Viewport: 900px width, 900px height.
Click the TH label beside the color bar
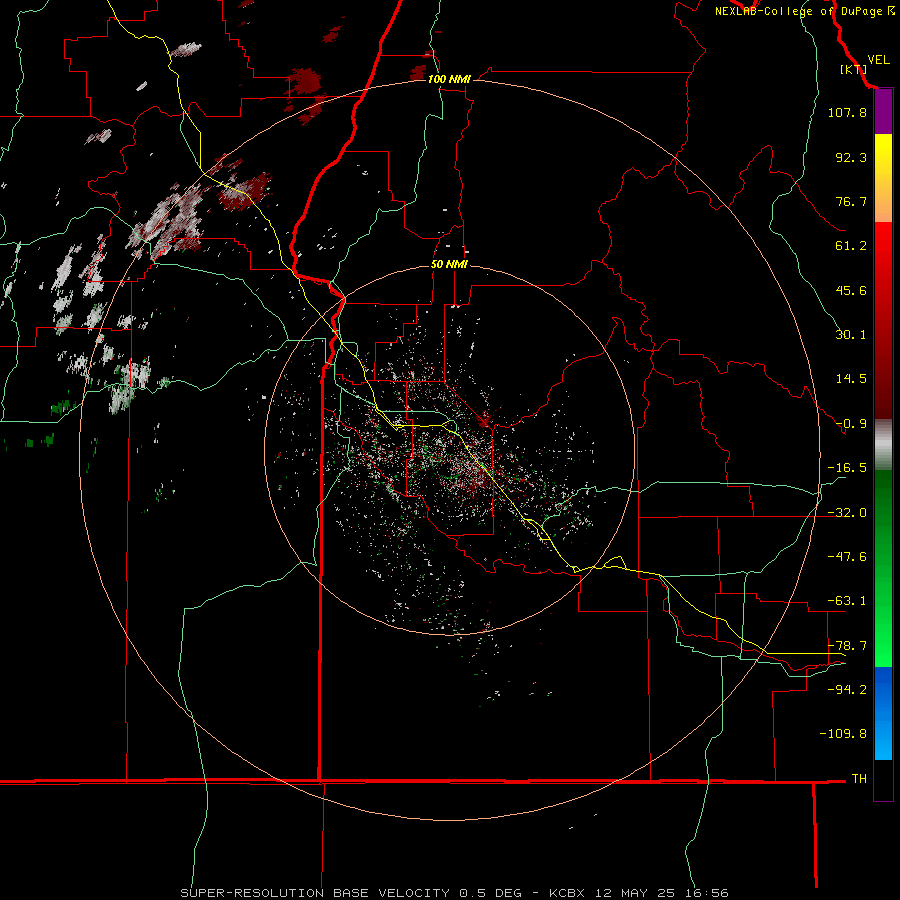[859, 779]
